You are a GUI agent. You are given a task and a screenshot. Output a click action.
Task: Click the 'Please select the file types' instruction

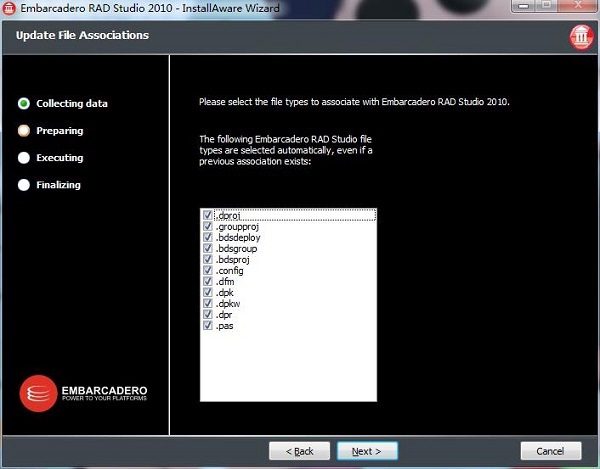354,102
